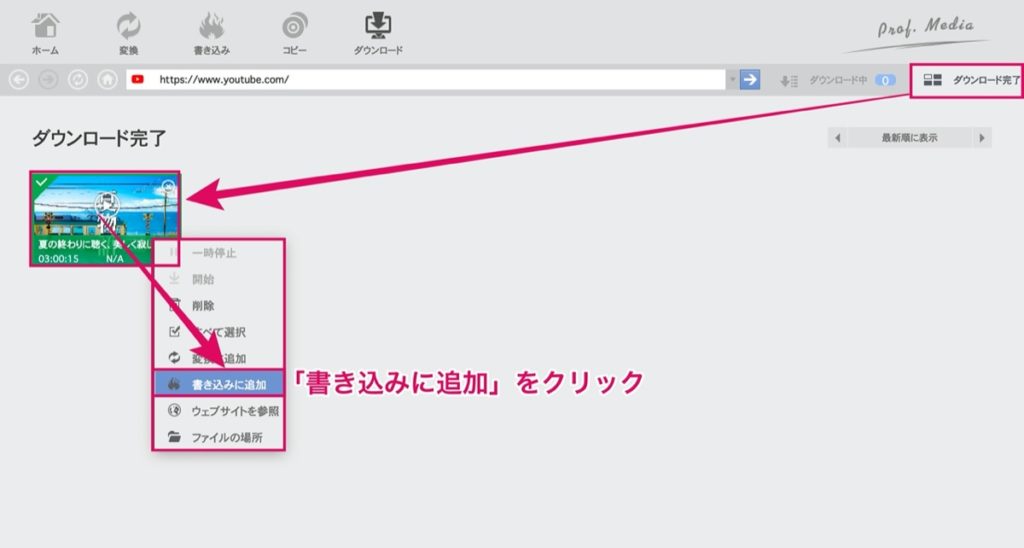Viewport: 1024px width, 548px height.
Task: Open the コピー copy module
Action: click(295, 34)
